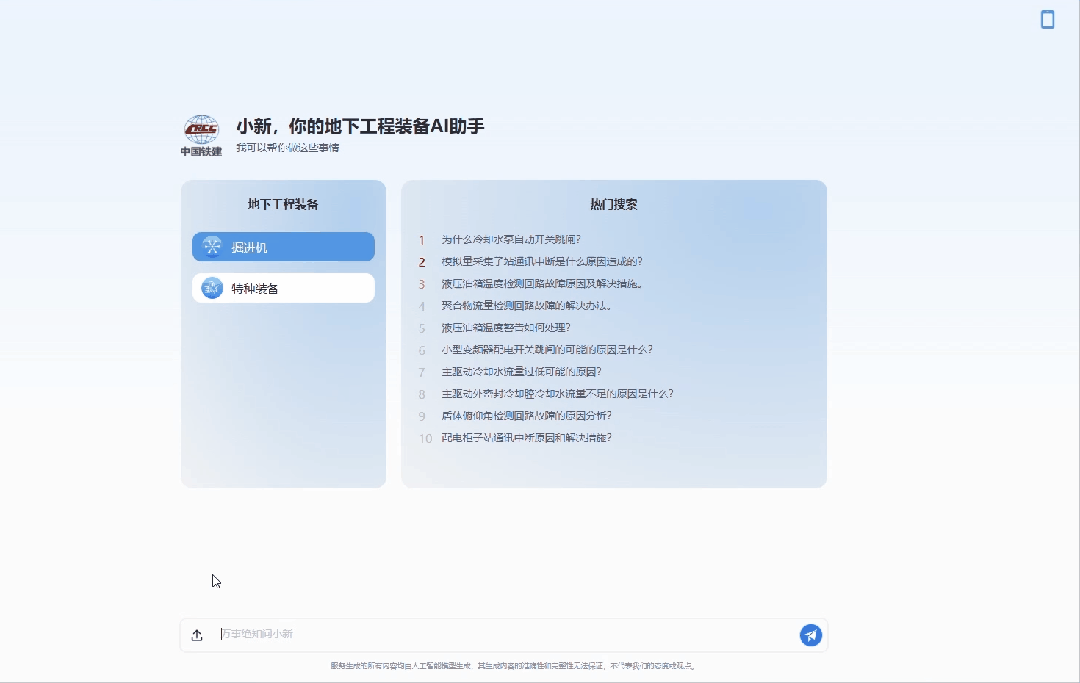Viewport: 1080px width, 683px height.
Task: Click the 中国铁建 CRCC logo
Action: [x=201, y=135]
